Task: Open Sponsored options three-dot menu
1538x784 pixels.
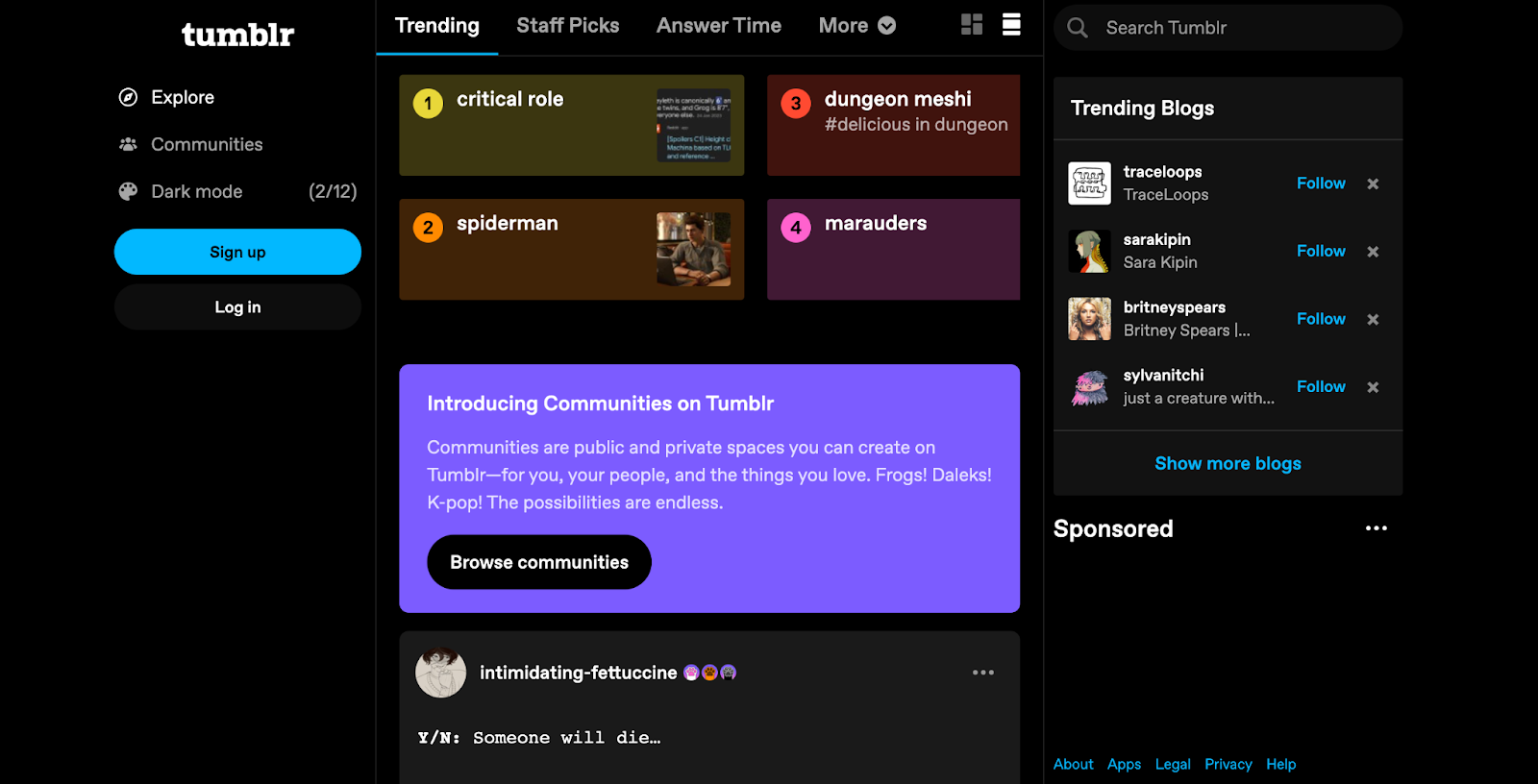Action: pos(1376,528)
